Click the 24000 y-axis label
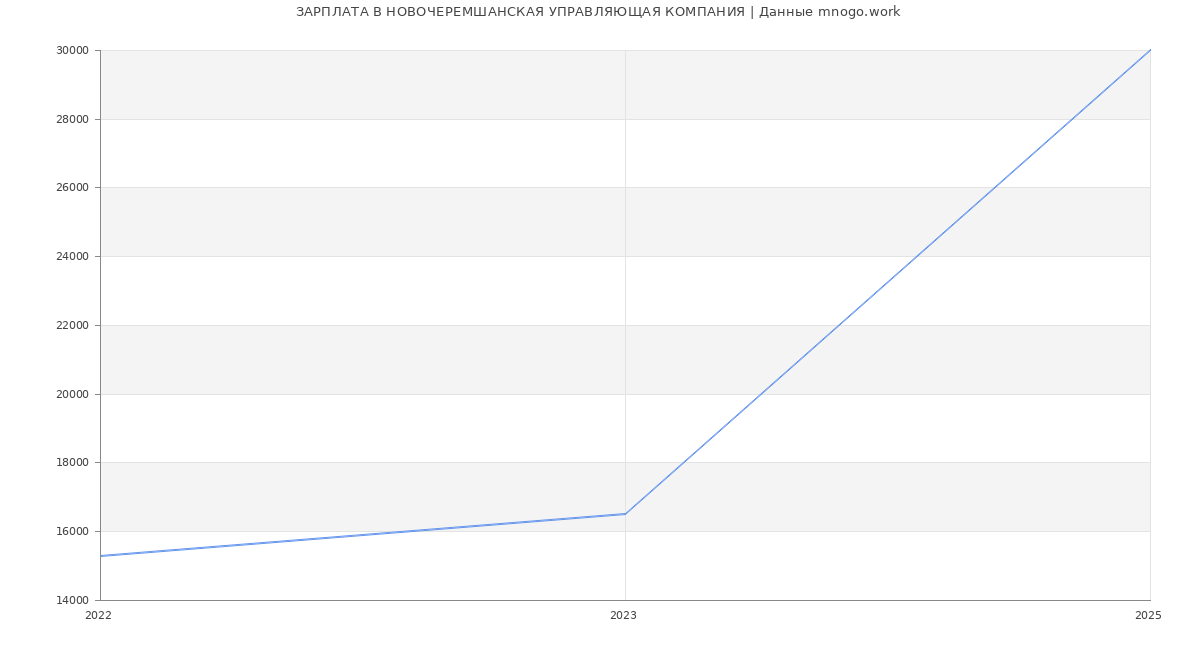Image resolution: width=1200 pixels, height=650 pixels. coord(74,257)
